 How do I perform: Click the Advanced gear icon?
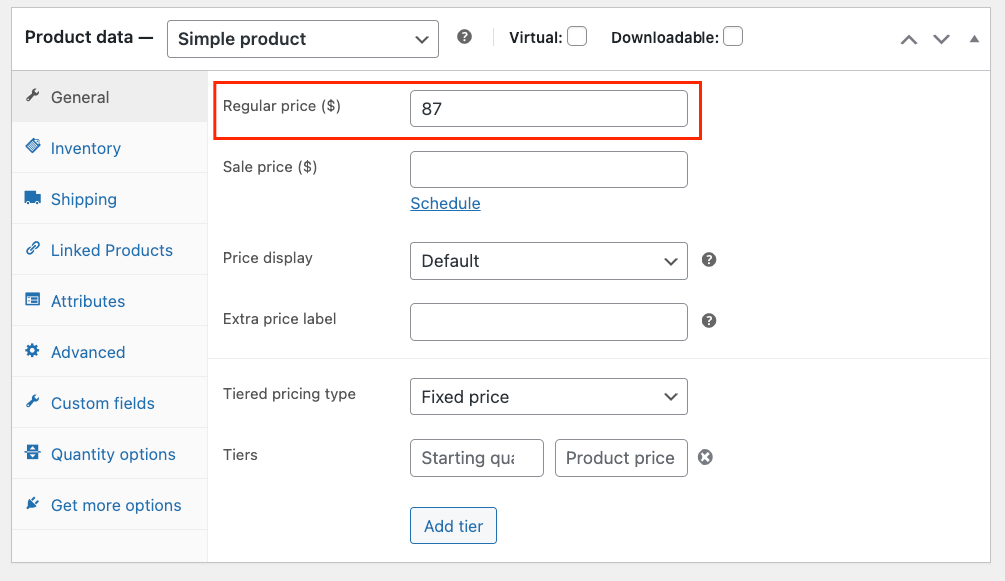pos(33,350)
